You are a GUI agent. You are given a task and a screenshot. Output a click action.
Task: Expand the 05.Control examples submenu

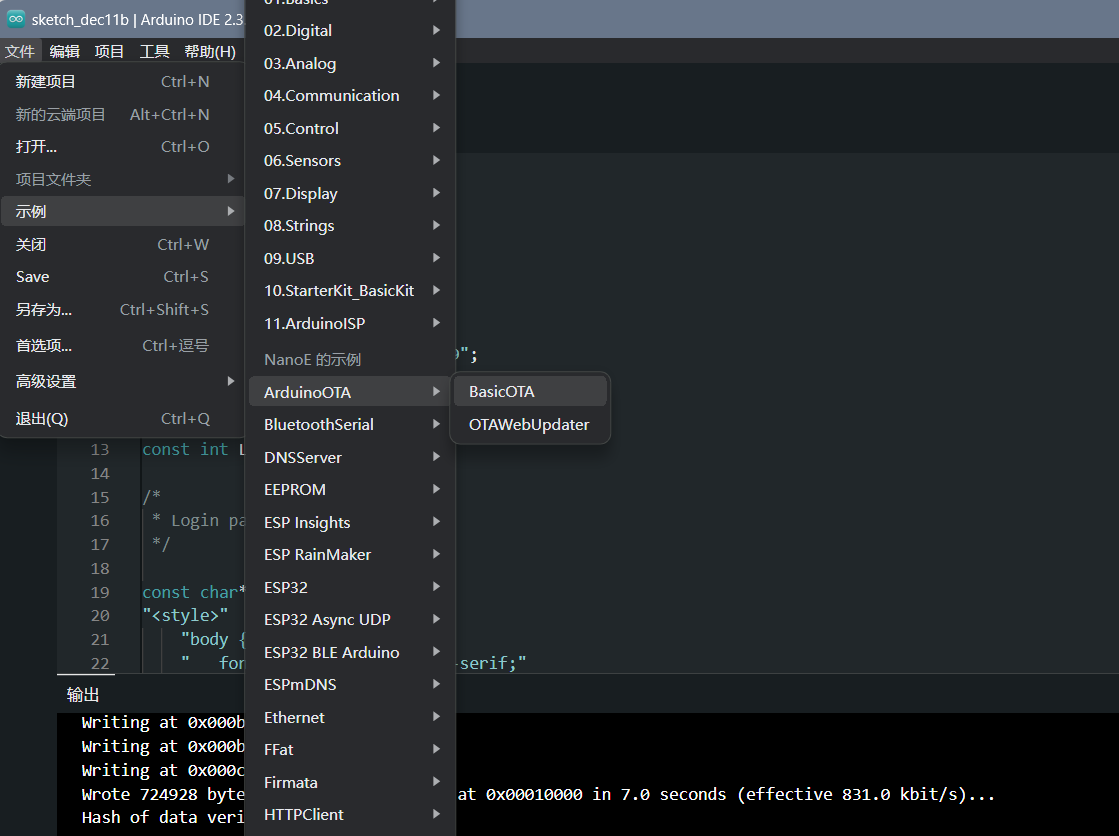(350, 129)
